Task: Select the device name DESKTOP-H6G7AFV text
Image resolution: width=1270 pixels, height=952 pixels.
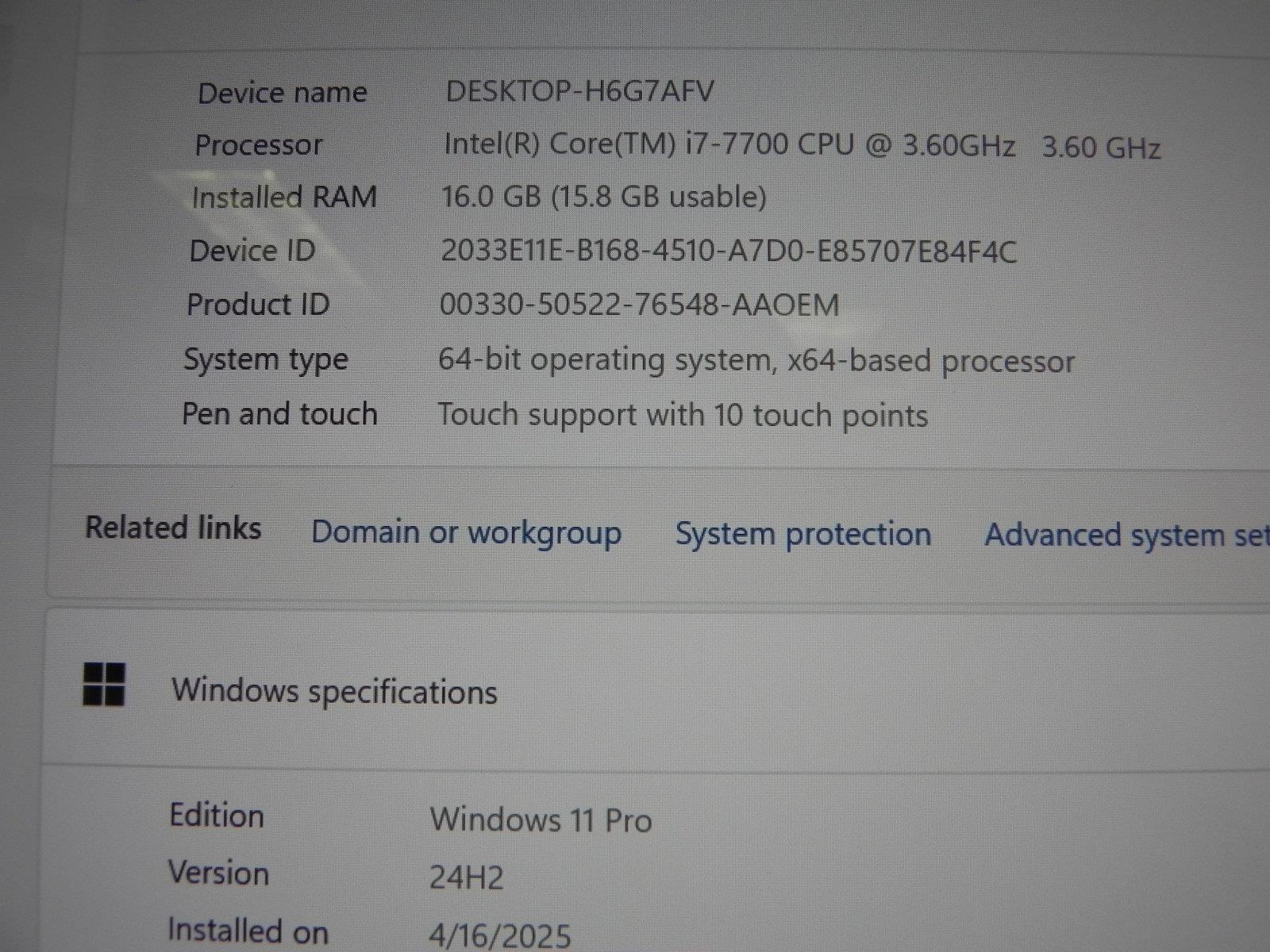Action: (x=579, y=91)
